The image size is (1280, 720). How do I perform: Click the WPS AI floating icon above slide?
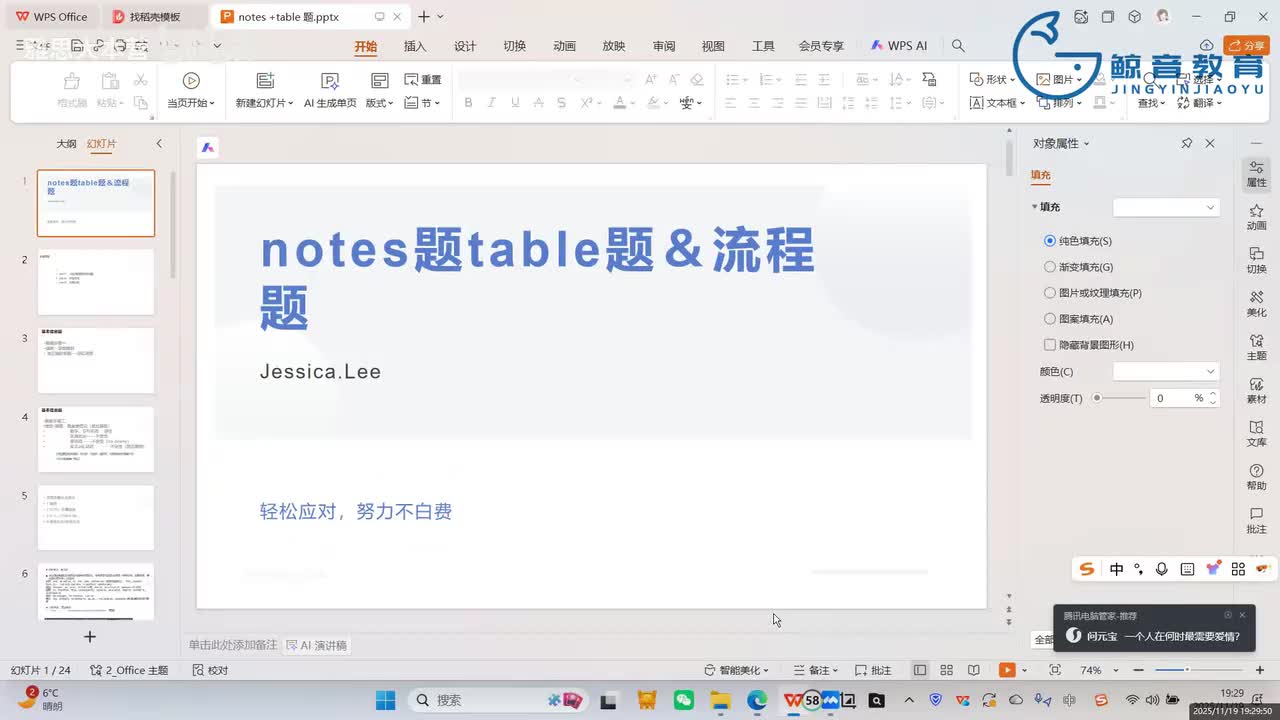pyautogui.click(x=208, y=147)
